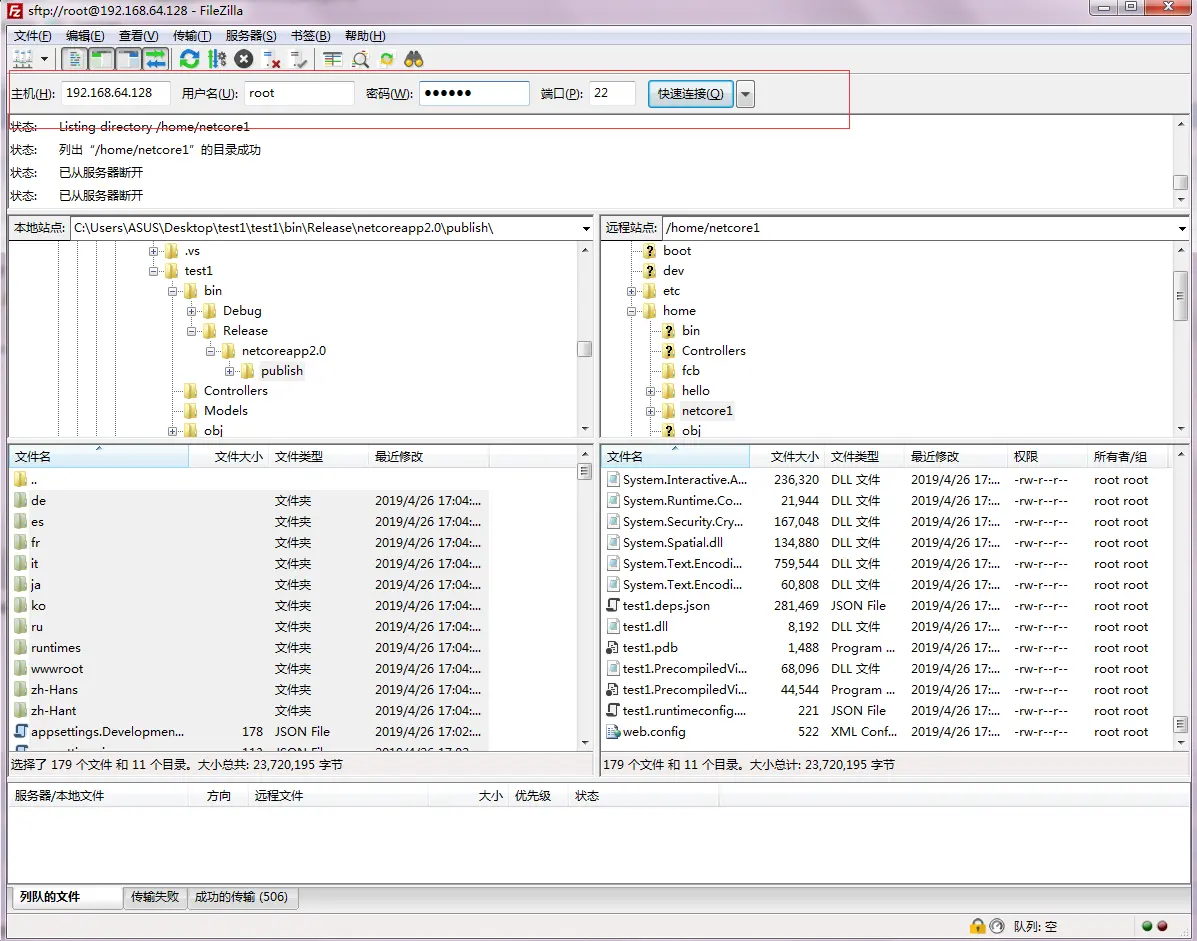Toggle local directory tree display
This screenshot has width=1197, height=941.
tap(101, 59)
